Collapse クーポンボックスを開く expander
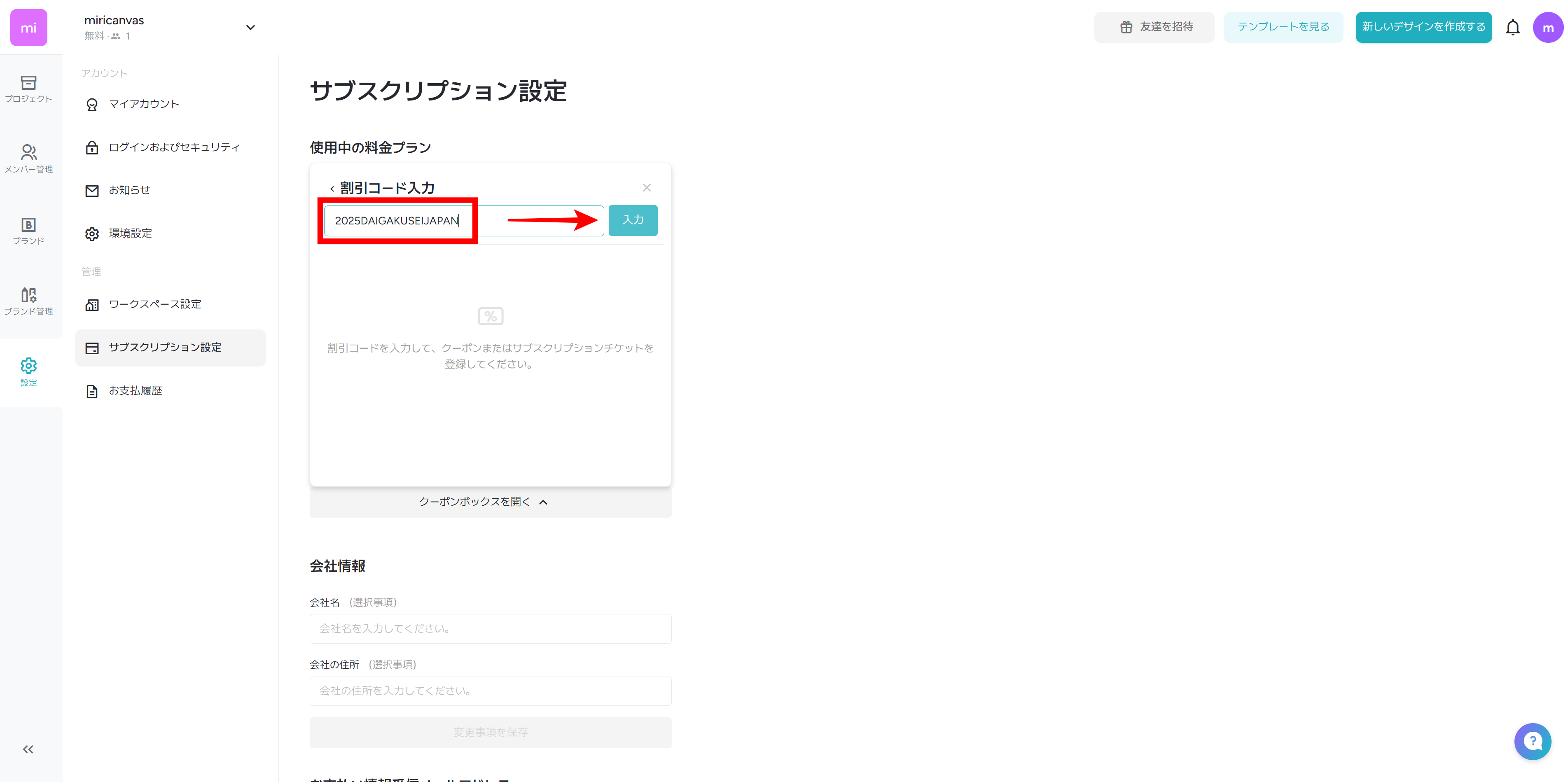The width and height of the screenshot is (1568, 782). tap(491, 502)
